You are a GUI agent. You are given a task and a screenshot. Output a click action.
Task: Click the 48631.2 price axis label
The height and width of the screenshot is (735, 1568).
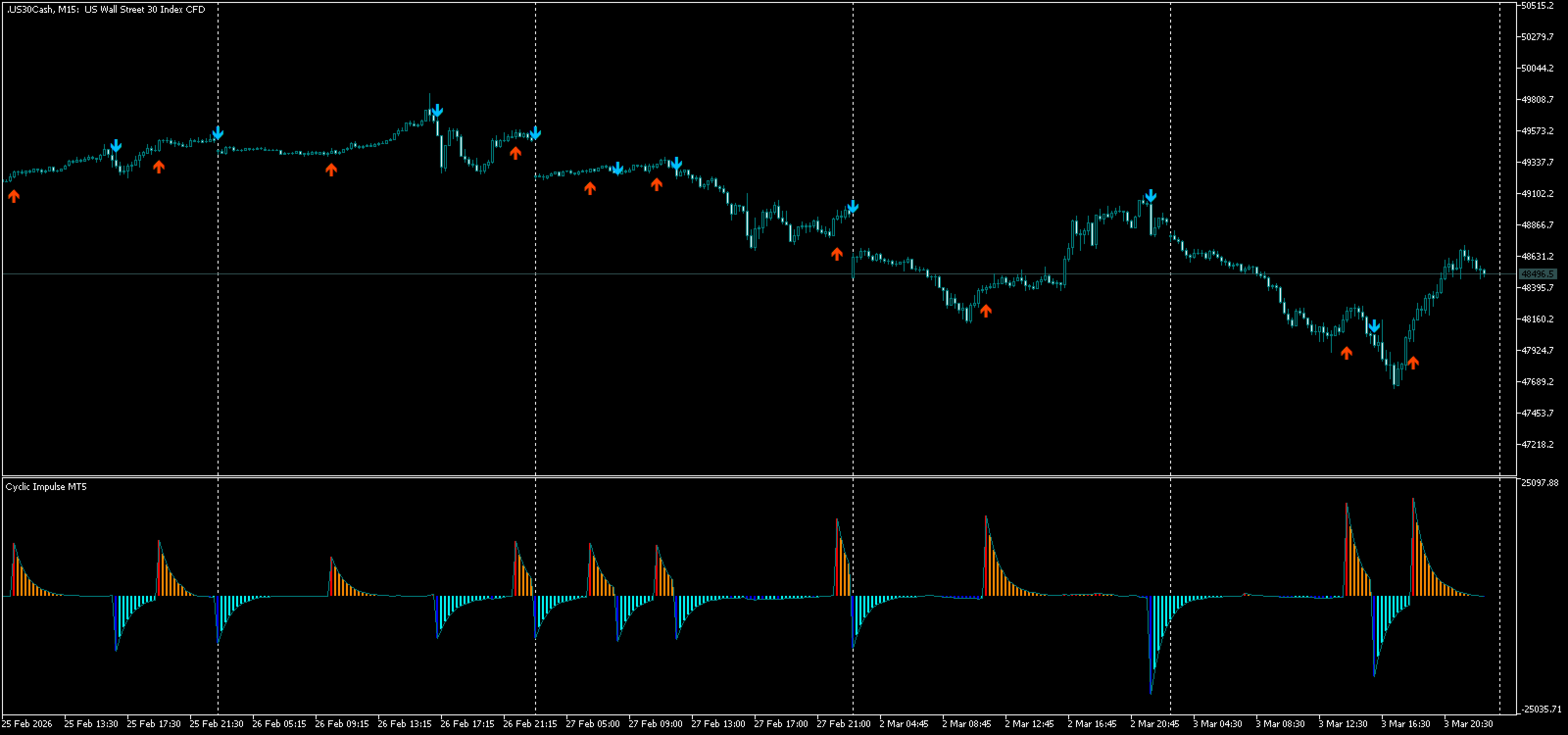point(1538,257)
